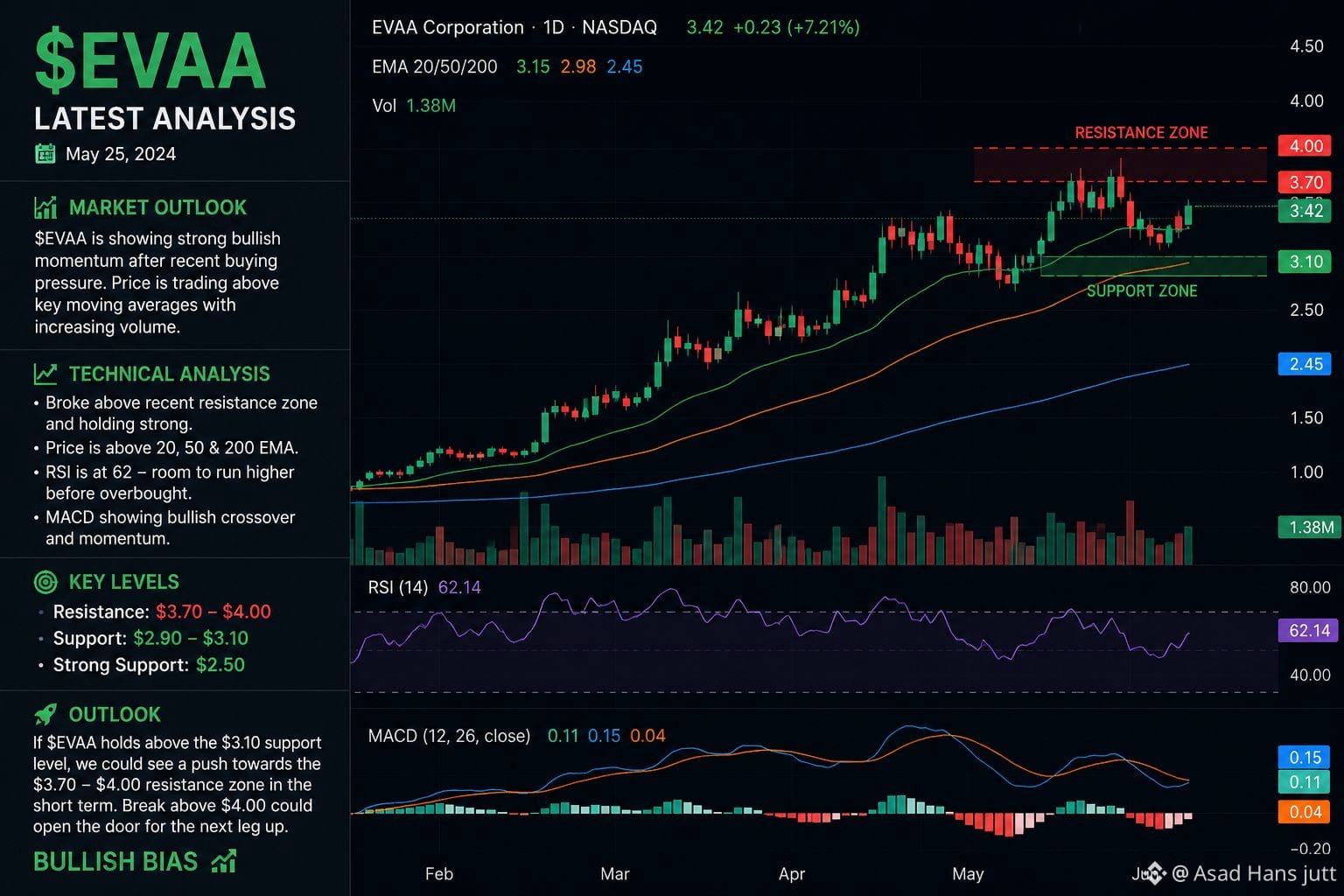
Task: Select the RESISTANCE ZONE chart label
Action: (1141, 133)
